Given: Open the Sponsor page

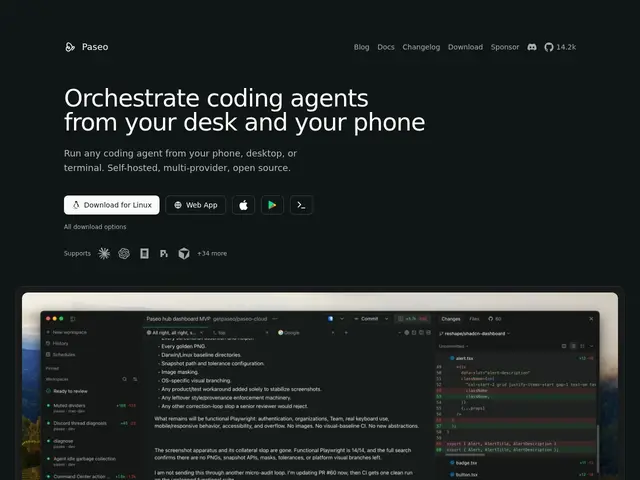Looking at the screenshot, I should (505, 47).
